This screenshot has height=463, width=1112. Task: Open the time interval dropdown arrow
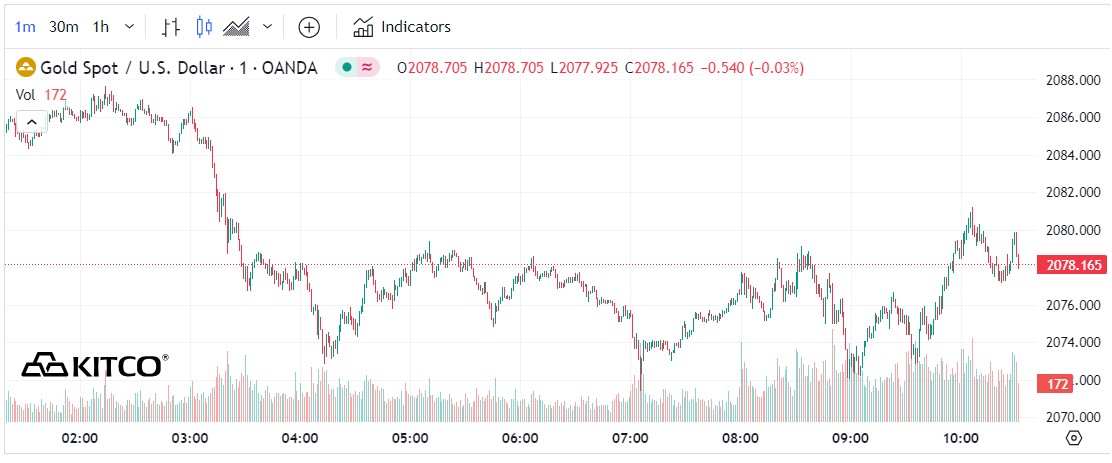point(129,27)
